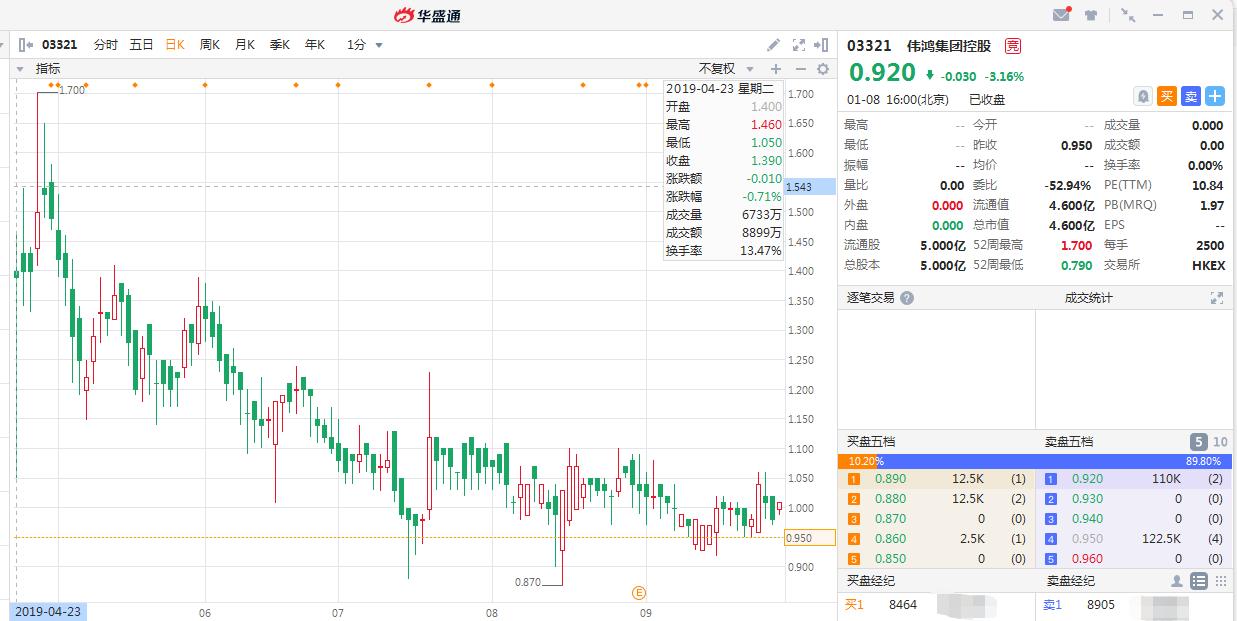Open the theme skin icon in title bar

tap(1091, 14)
